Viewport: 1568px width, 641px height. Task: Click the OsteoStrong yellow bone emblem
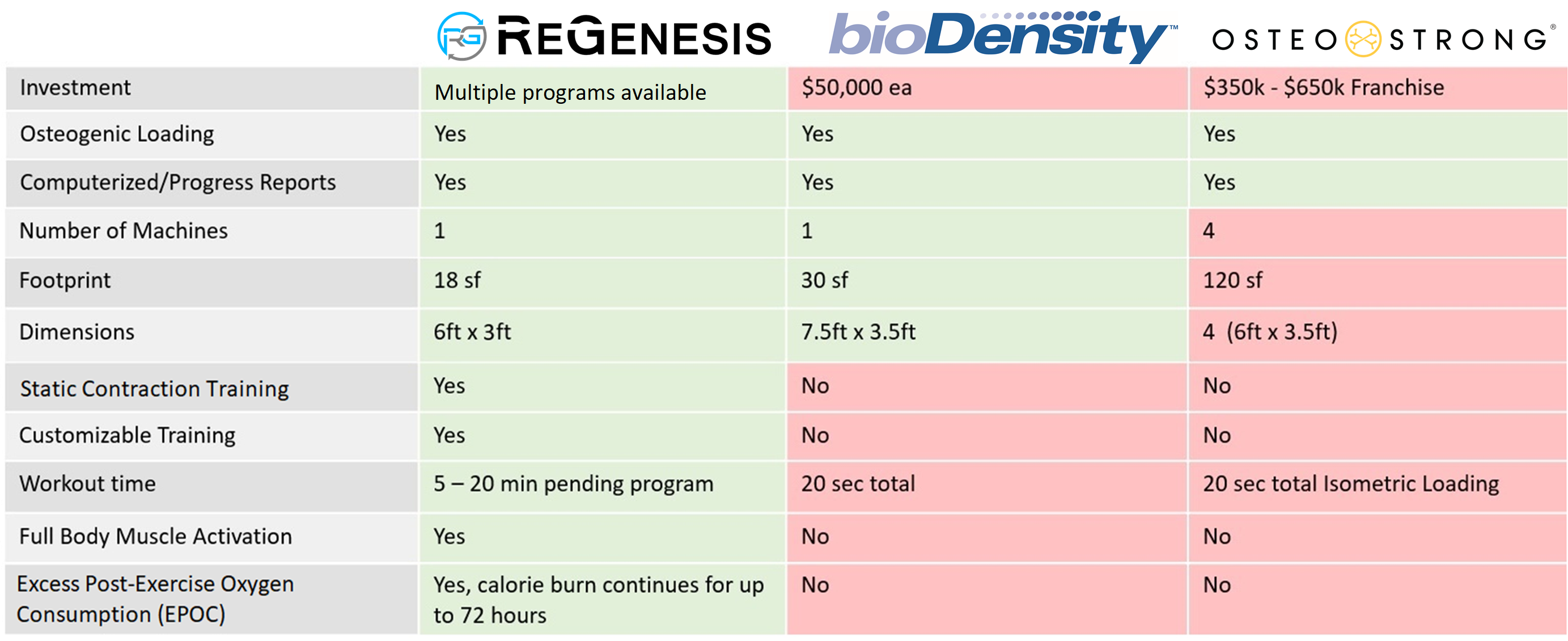(1363, 40)
